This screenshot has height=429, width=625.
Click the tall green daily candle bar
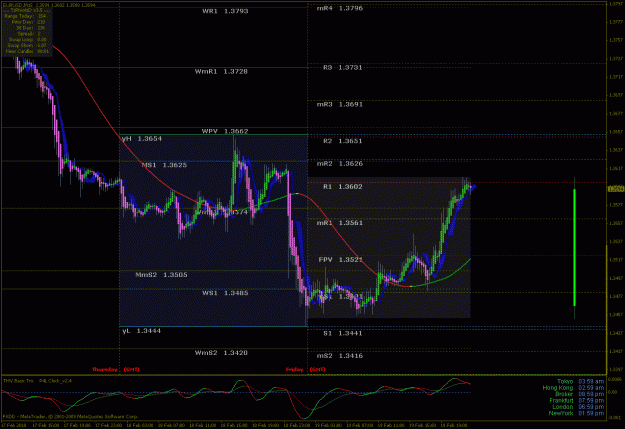click(x=574, y=248)
